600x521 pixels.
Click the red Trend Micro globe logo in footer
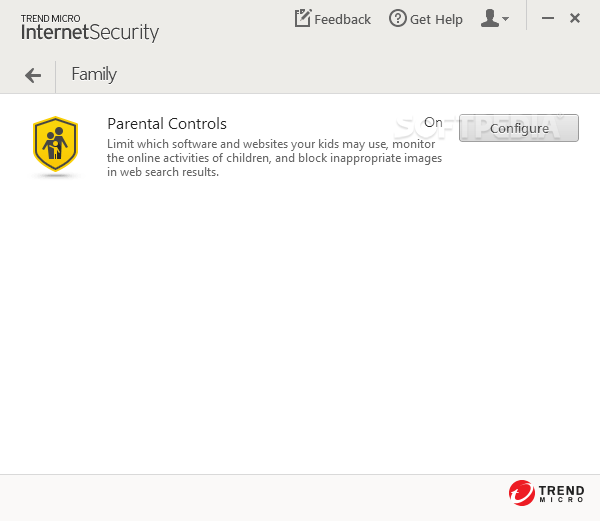(522, 493)
